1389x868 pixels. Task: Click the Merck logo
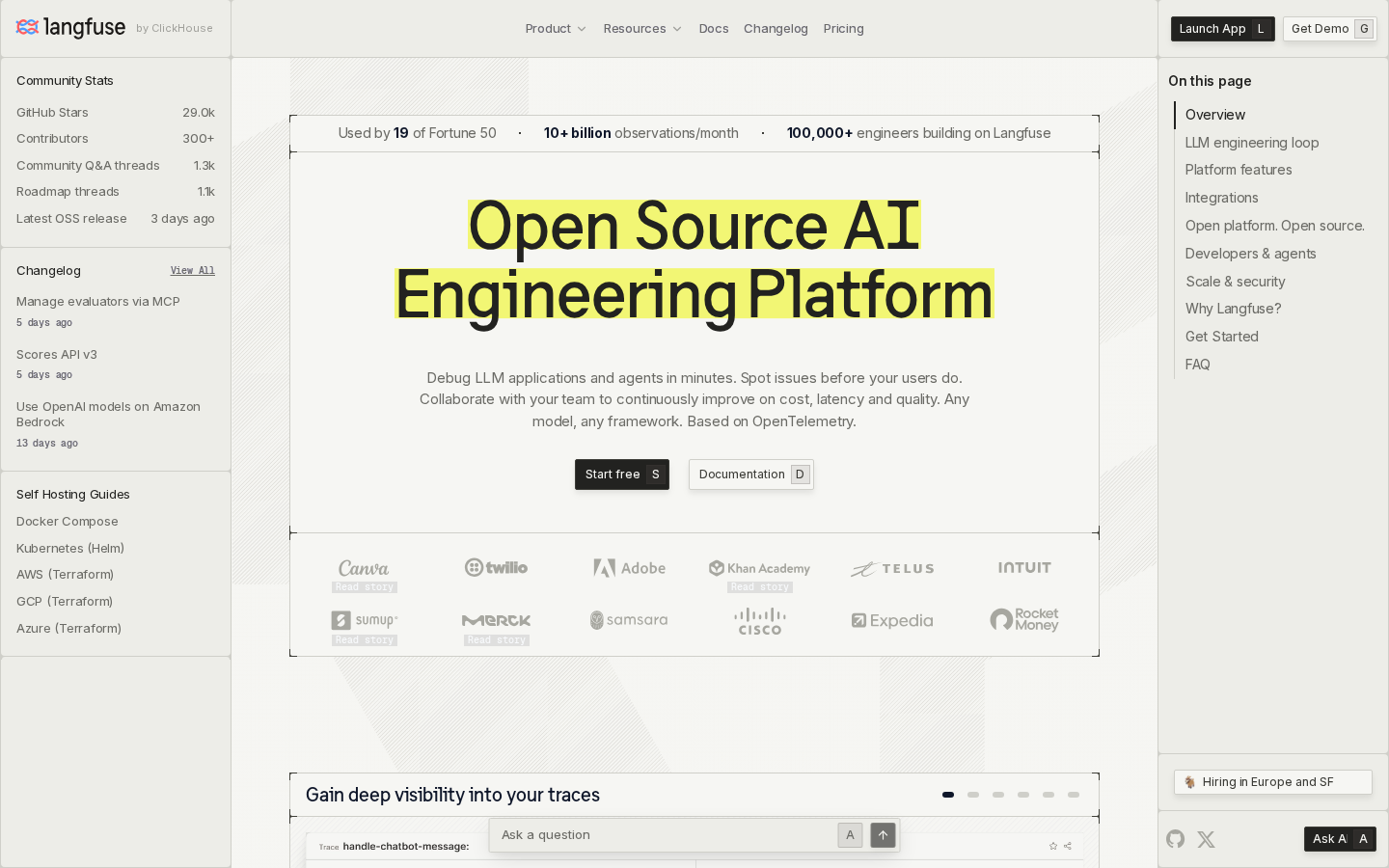(496, 621)
